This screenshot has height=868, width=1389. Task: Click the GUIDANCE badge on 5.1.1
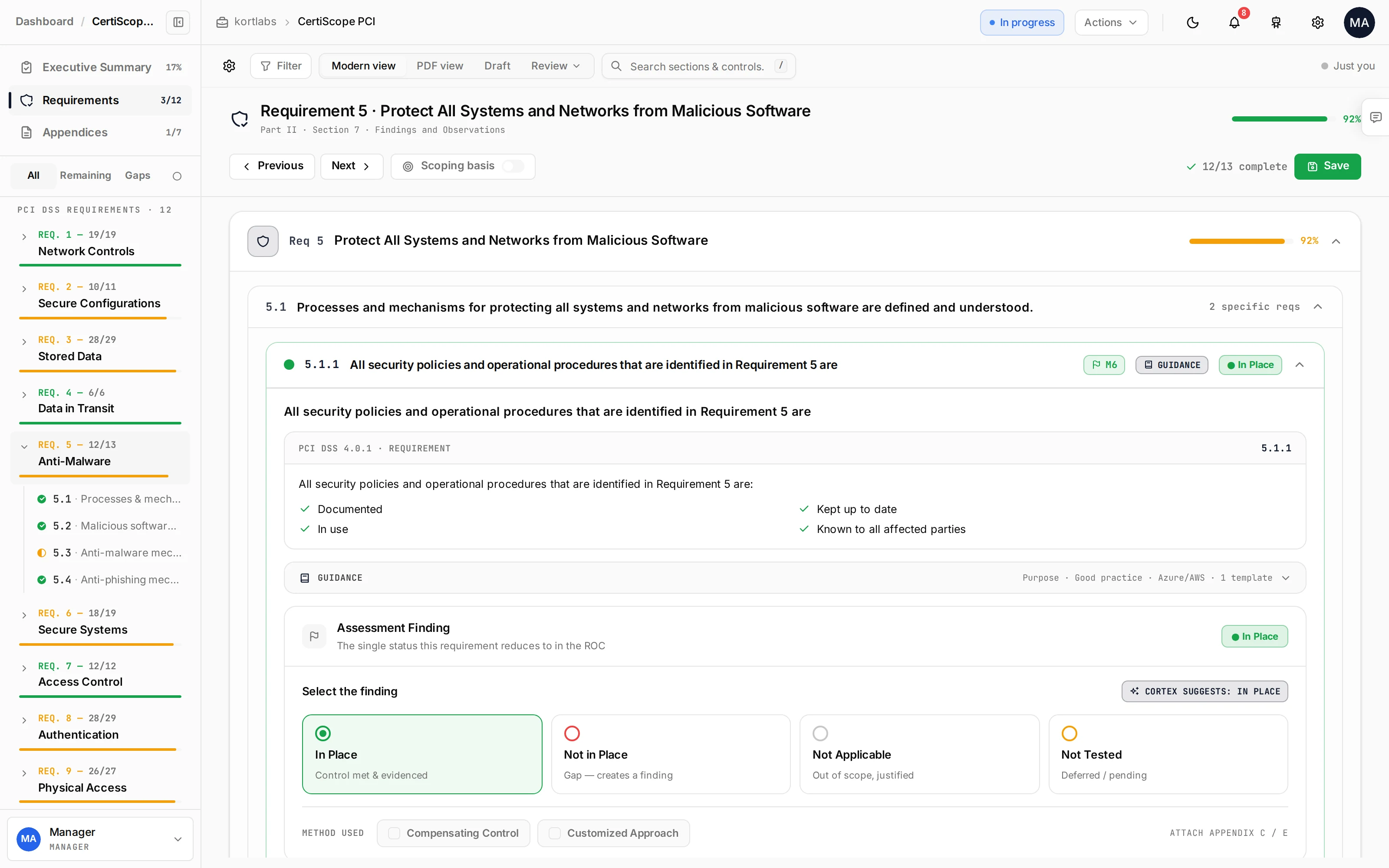(1172, 365)
